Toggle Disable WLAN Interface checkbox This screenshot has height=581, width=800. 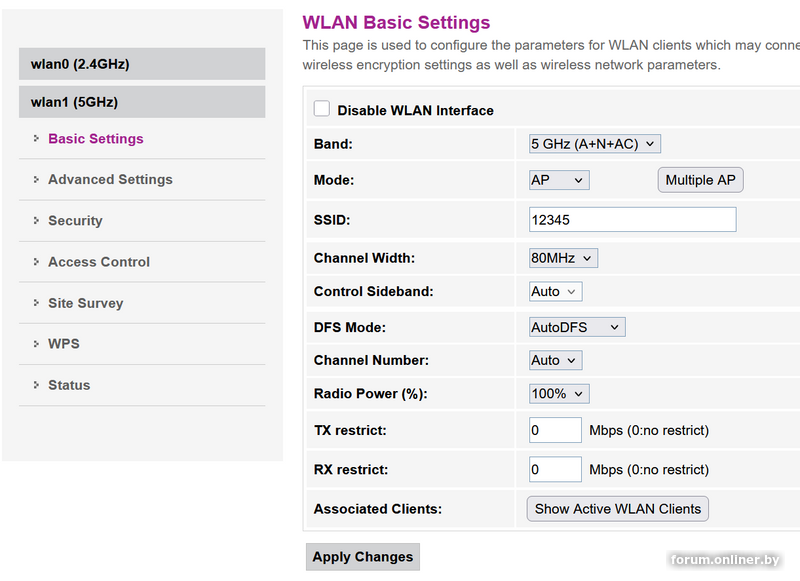(322, 109)
